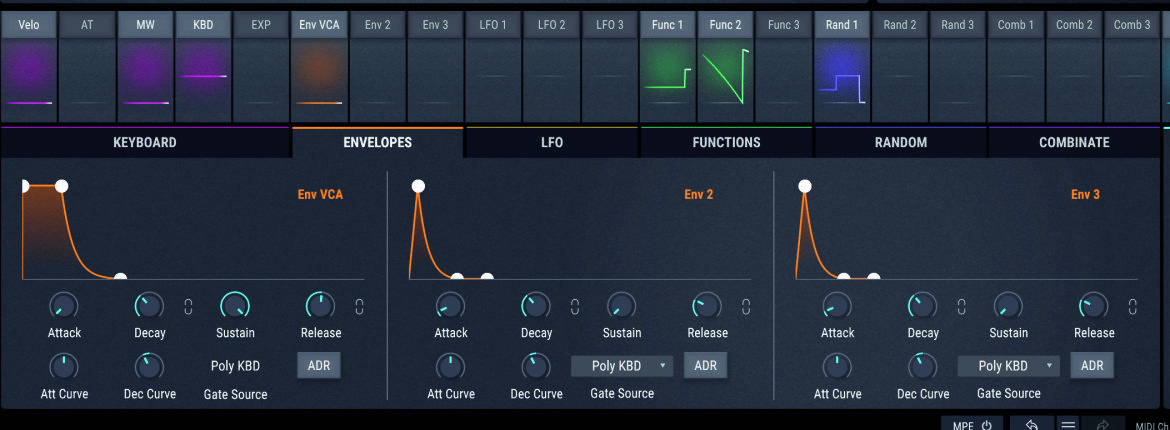The height and width of the screenshot is (430, 1170).
Task: Open the edit history list icon
Action: 1068,425
